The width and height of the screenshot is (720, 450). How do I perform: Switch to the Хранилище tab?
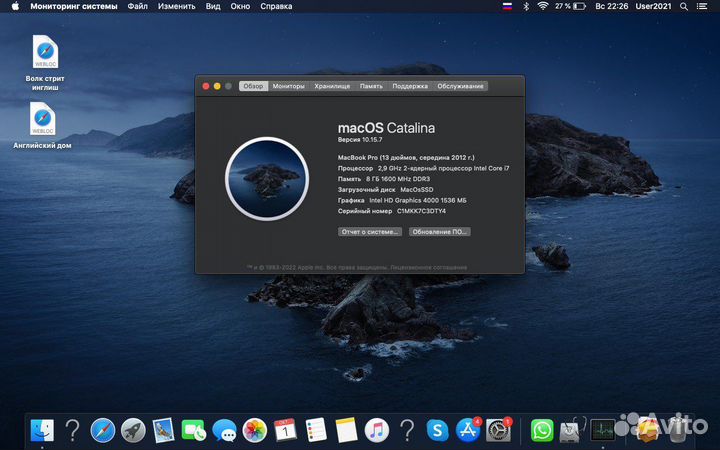[x=332, y=86]
